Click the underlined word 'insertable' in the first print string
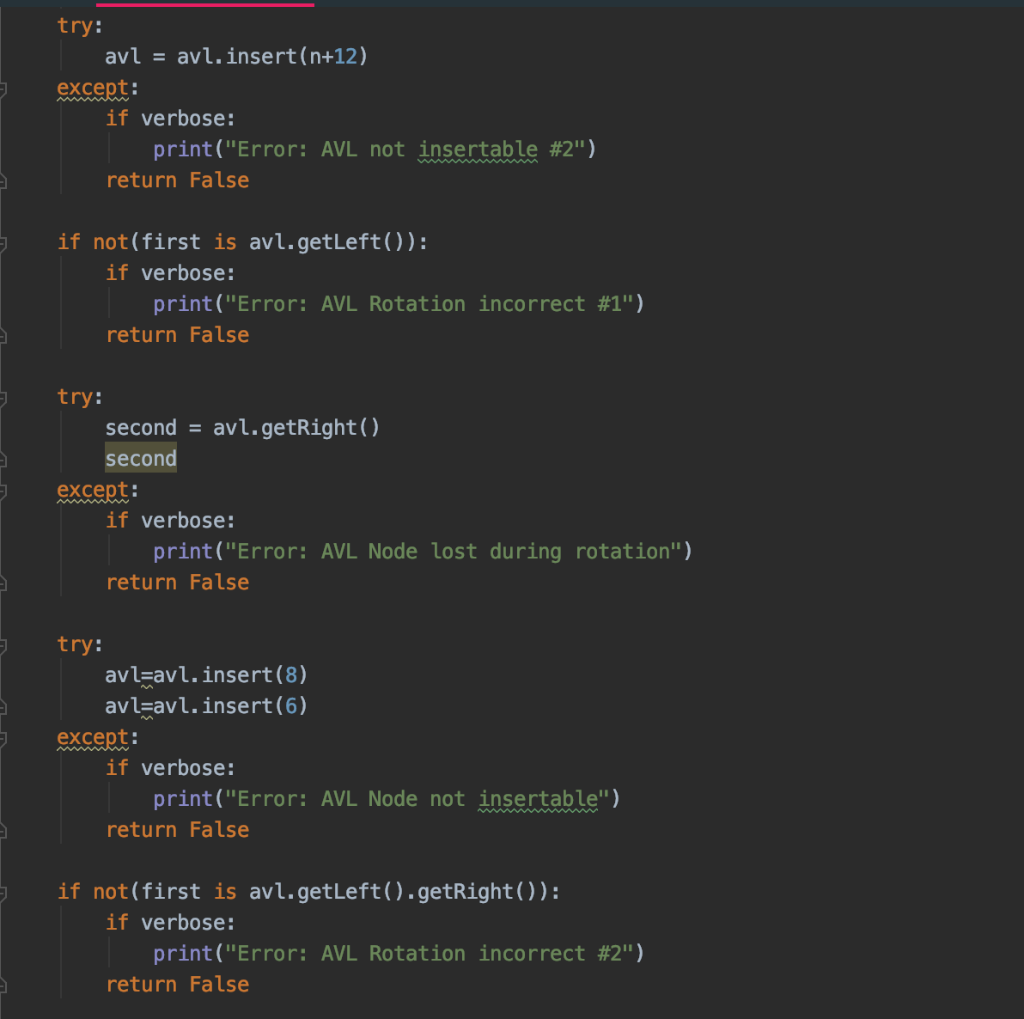This screenshot has height=1019, width=1024. point(477,148)
